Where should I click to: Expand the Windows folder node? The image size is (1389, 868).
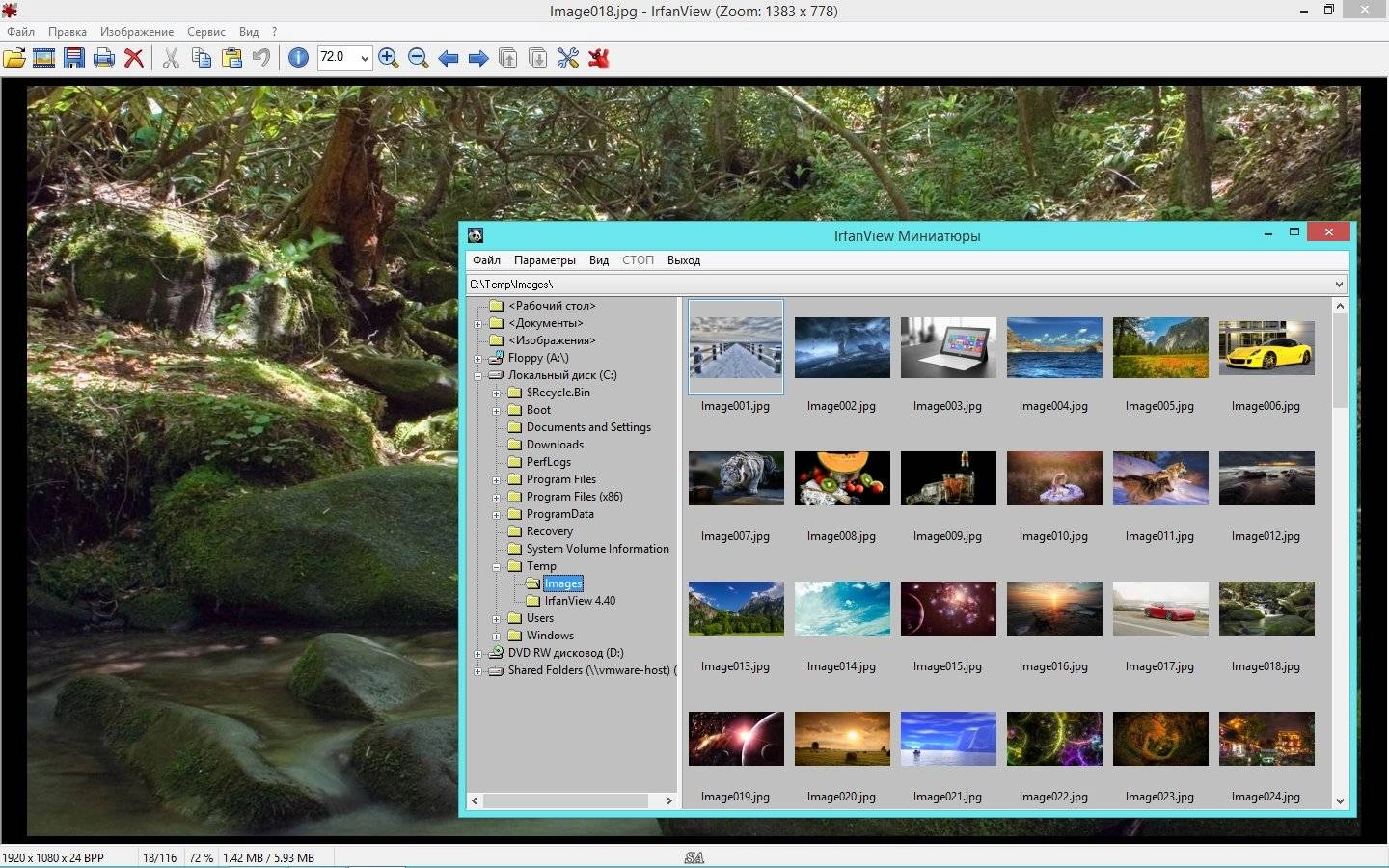tap(497, 636)
